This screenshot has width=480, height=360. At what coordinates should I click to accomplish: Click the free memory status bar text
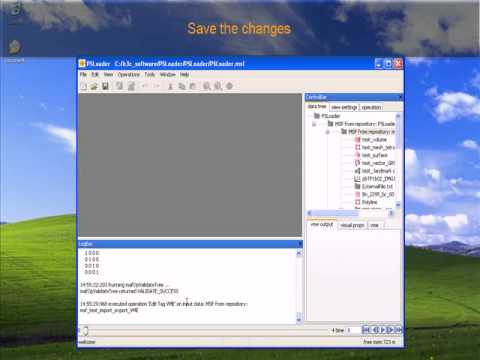pos(379,342)
